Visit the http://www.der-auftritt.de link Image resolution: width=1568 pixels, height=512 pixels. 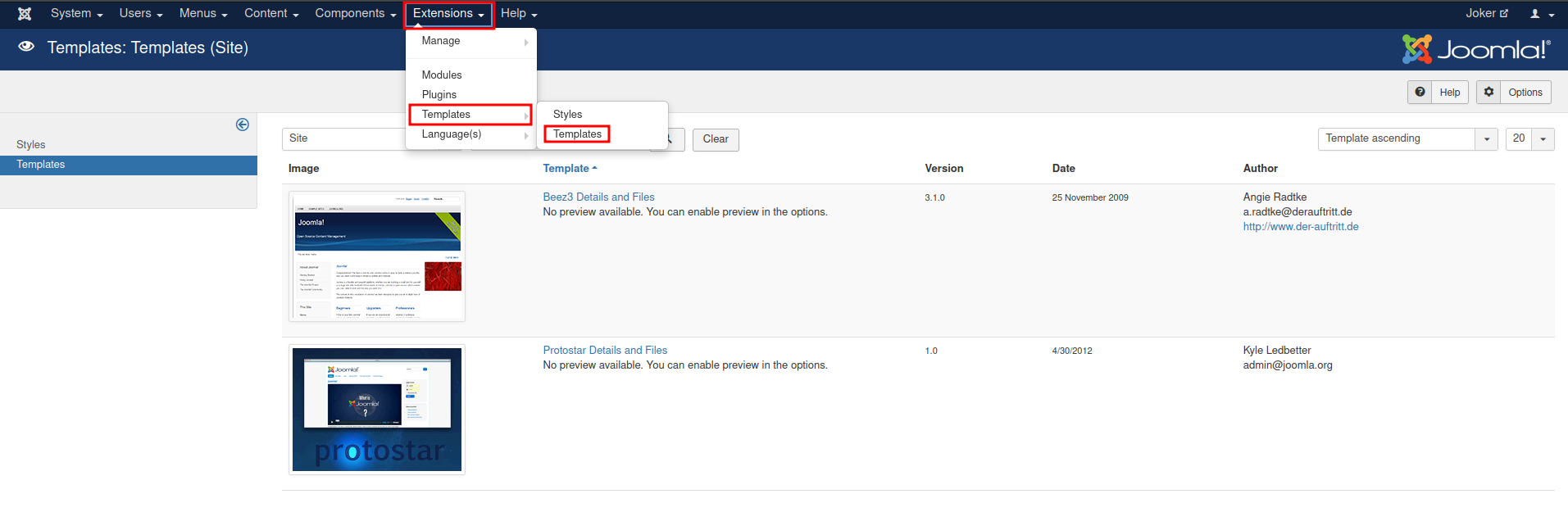[x=1300, y=227]
